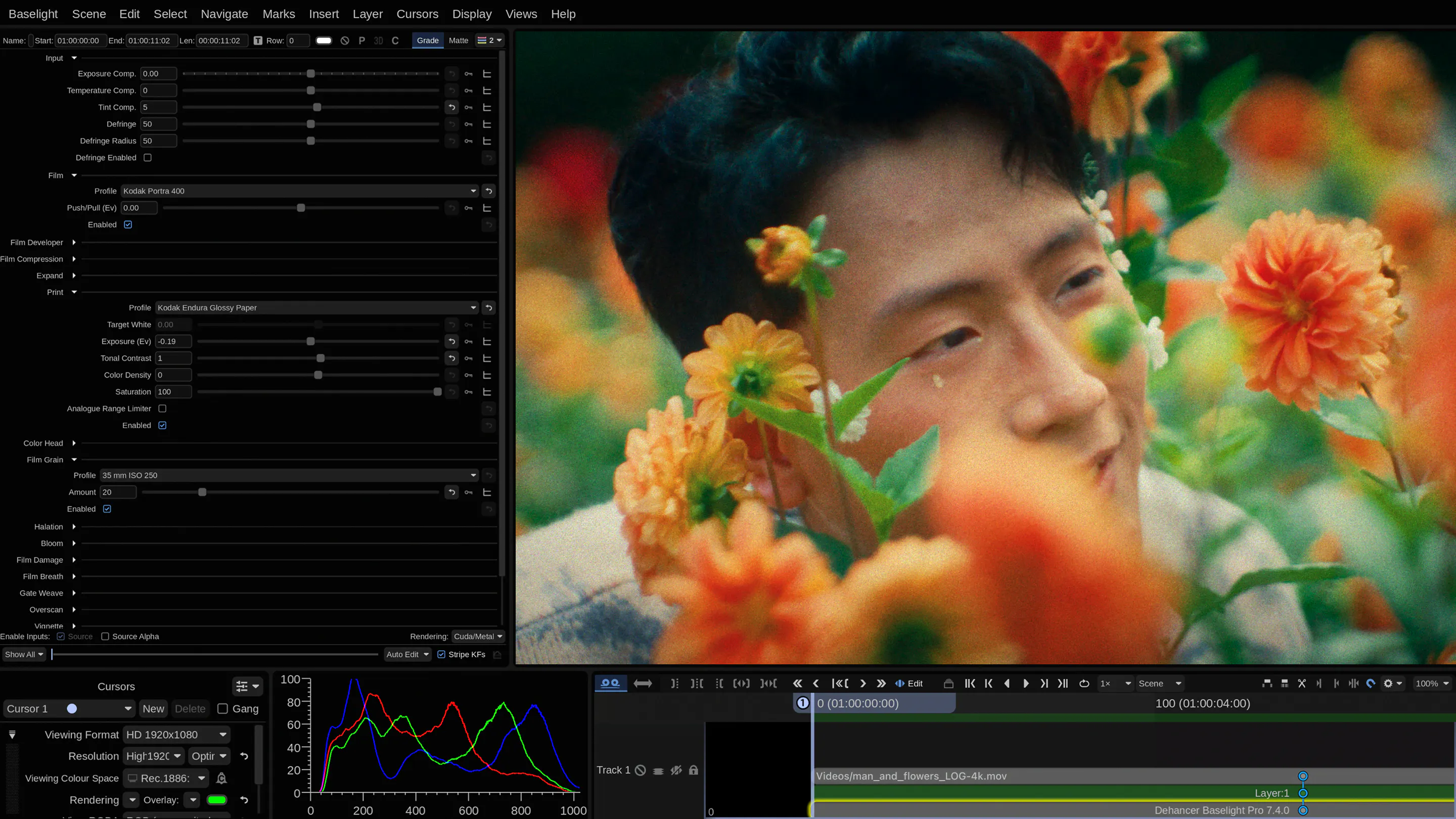
Task: Click the New cursor button
Action: point(153,709)
